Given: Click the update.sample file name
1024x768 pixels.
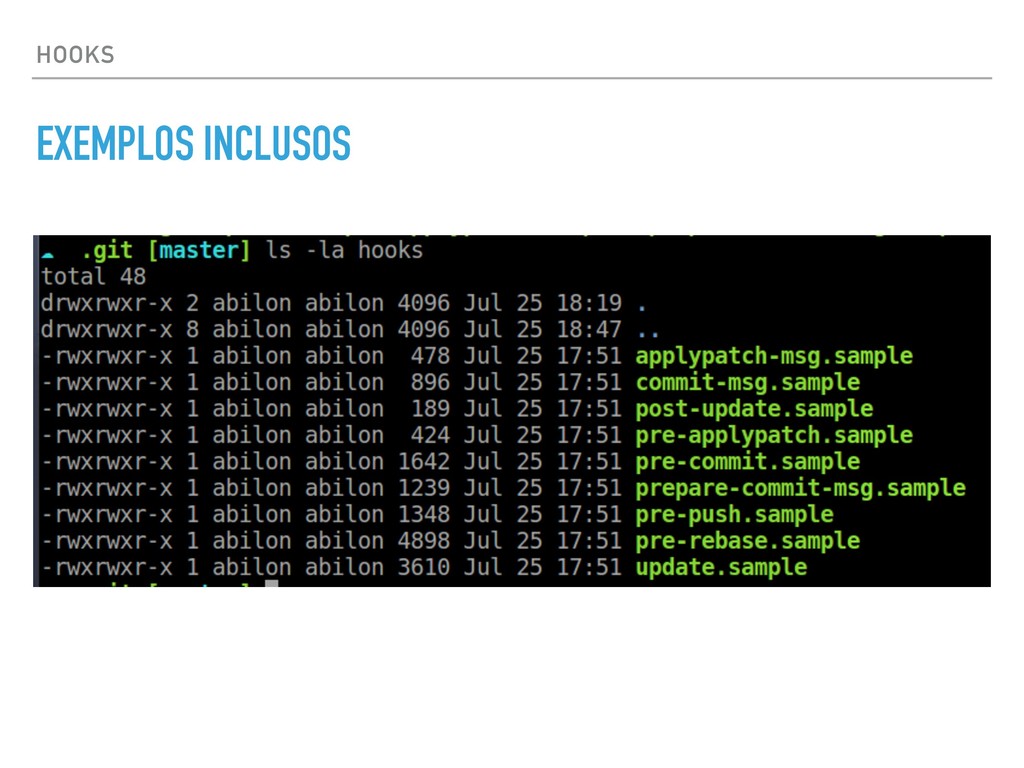Looking at the screenshot, I should pyautogui.click(x=722, y=568).
